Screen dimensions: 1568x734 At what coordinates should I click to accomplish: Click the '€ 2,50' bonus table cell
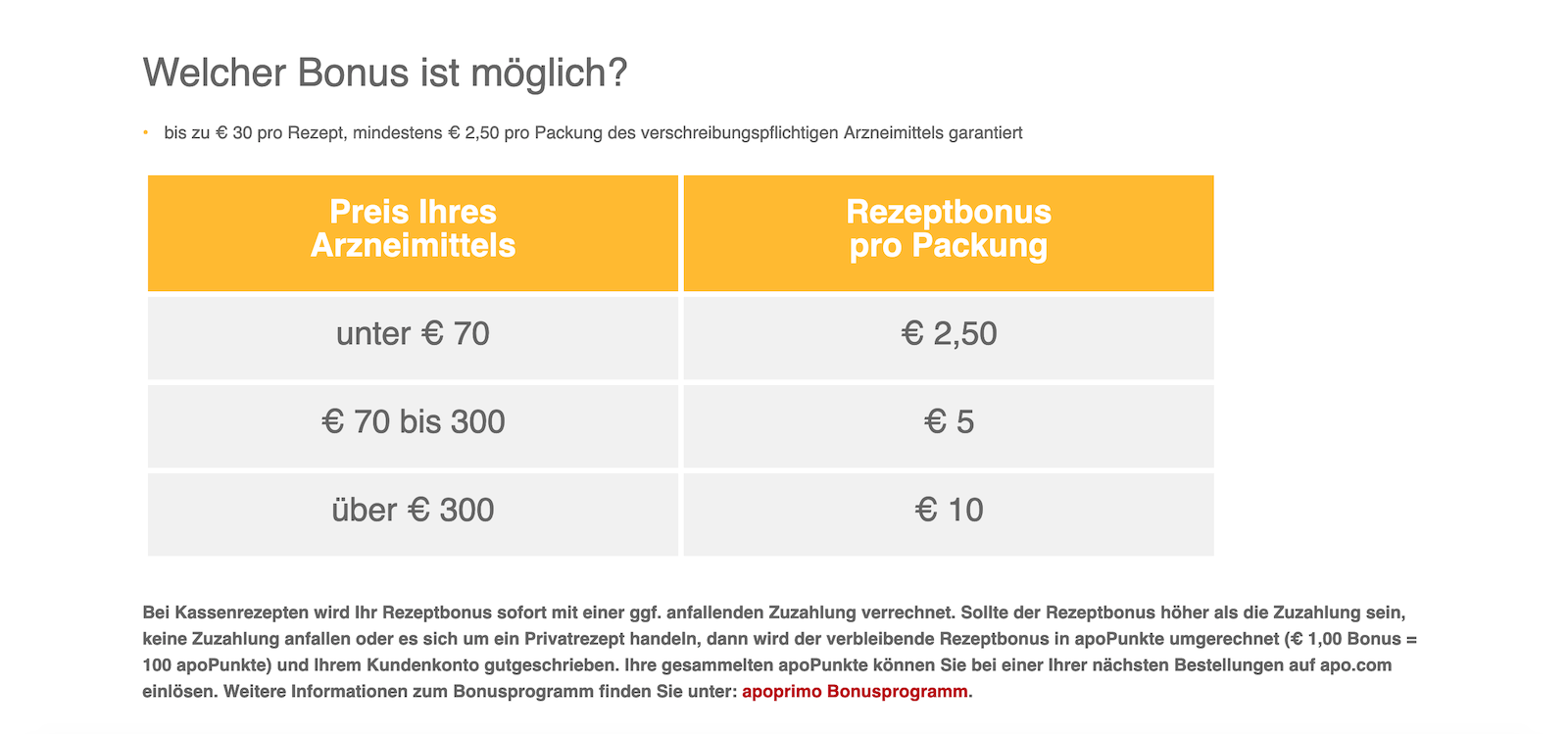coord(948,334)
